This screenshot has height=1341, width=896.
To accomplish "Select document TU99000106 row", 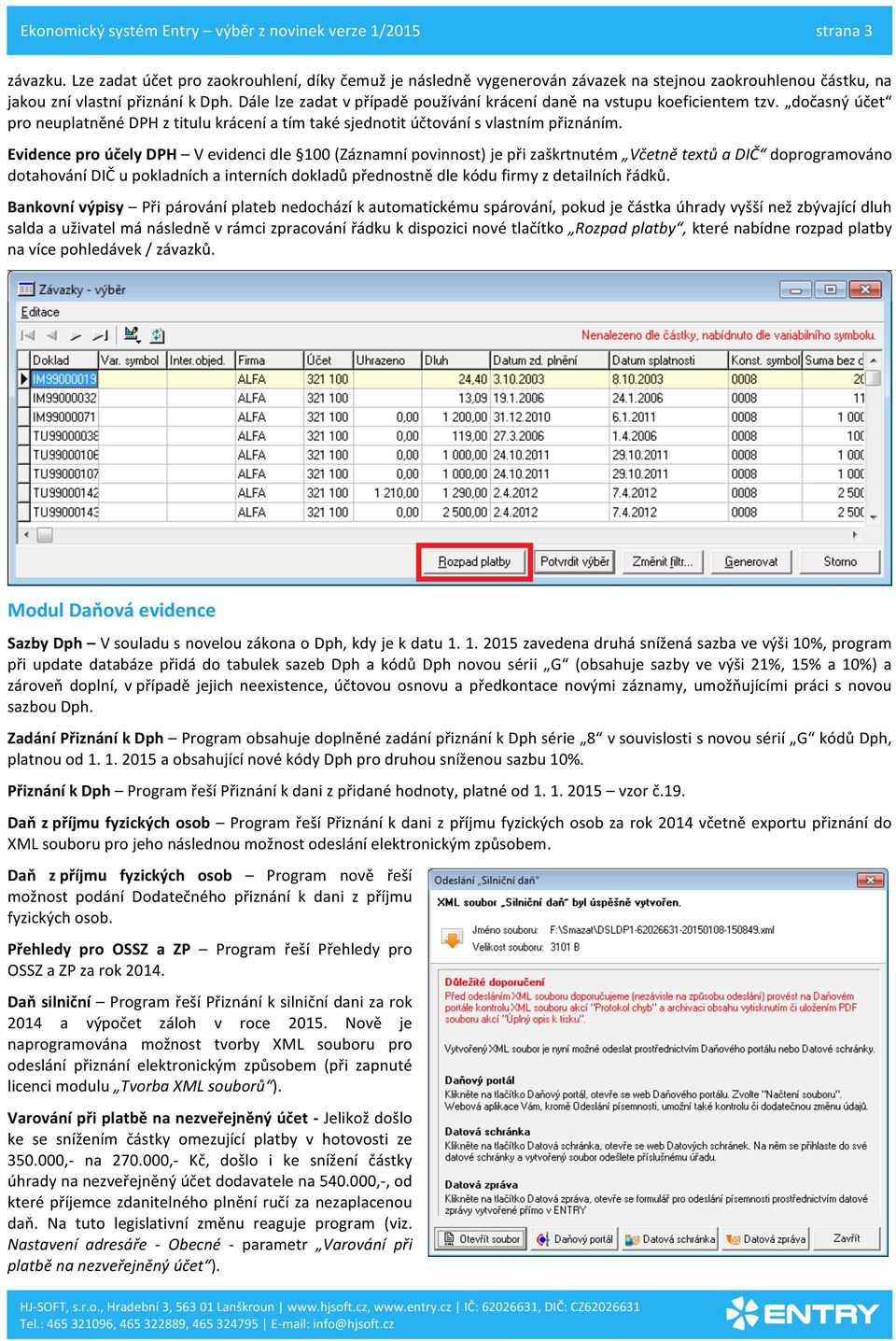I will click(x=63, y=455).
